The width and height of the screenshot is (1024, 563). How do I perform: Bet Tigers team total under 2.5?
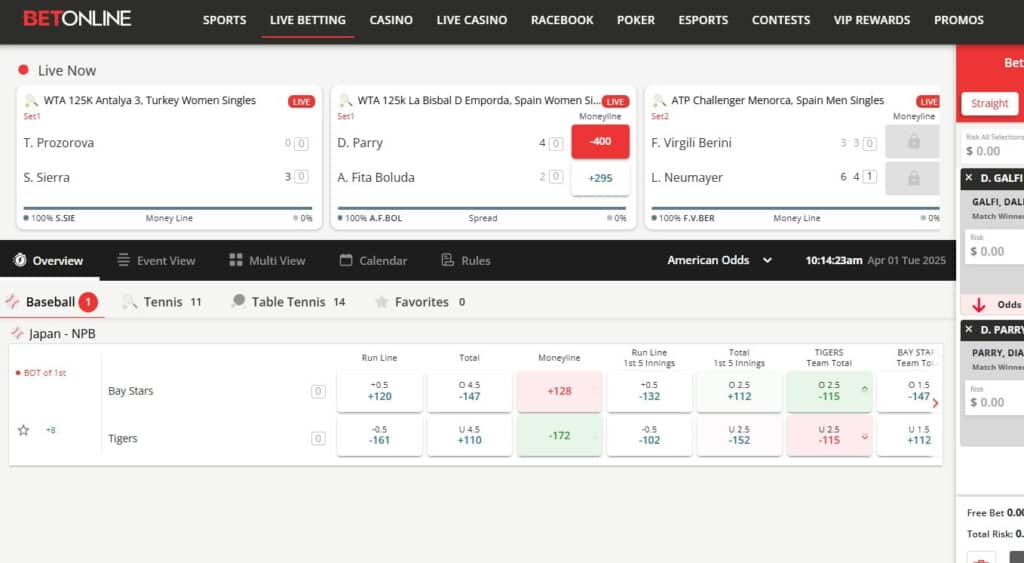pos(829,436)
